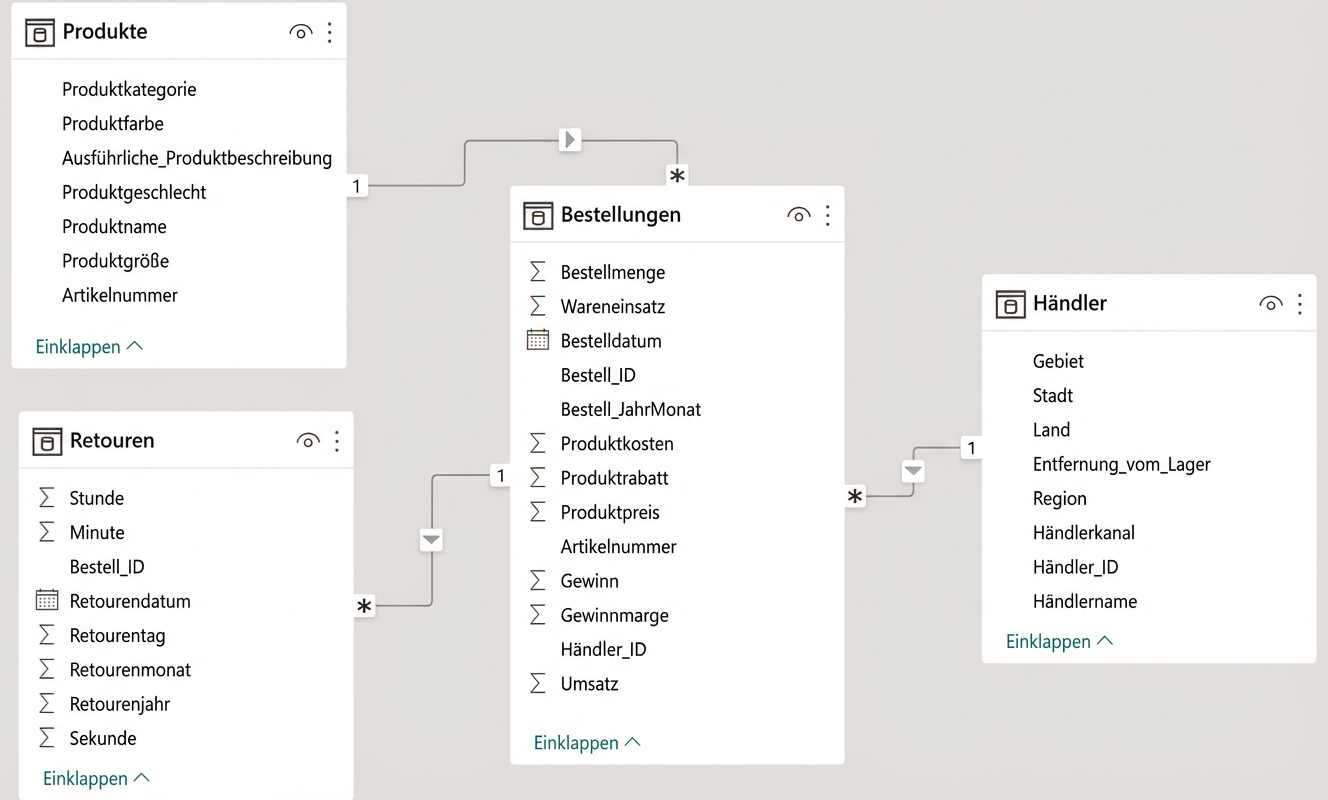Screen dimensions: 1328x800
Task: Collapse the Produkte table with Einklappen
Action: click(80, 346)
